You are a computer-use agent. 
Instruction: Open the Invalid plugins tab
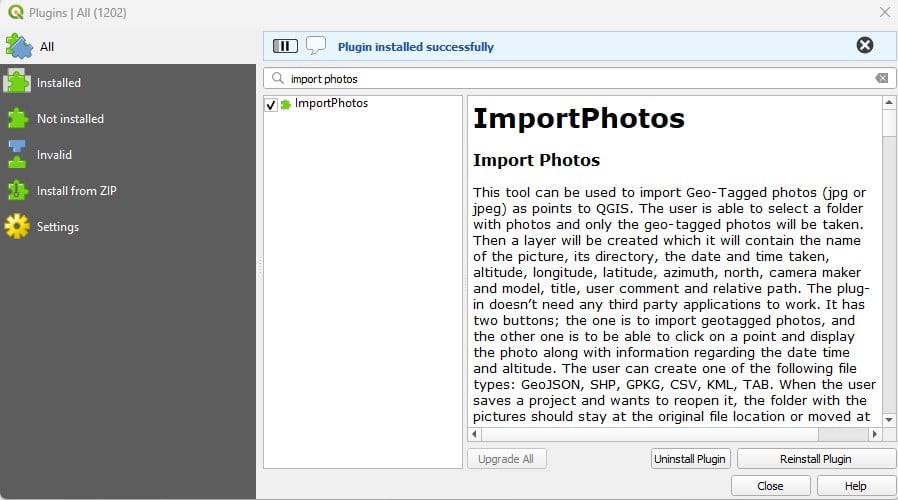tap(128, 155)
